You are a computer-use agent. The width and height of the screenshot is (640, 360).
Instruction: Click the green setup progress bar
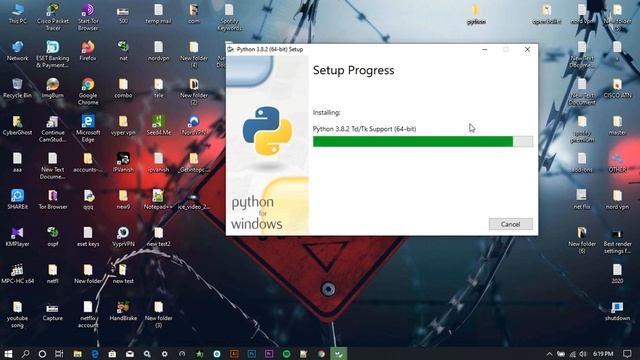point(422,141)
